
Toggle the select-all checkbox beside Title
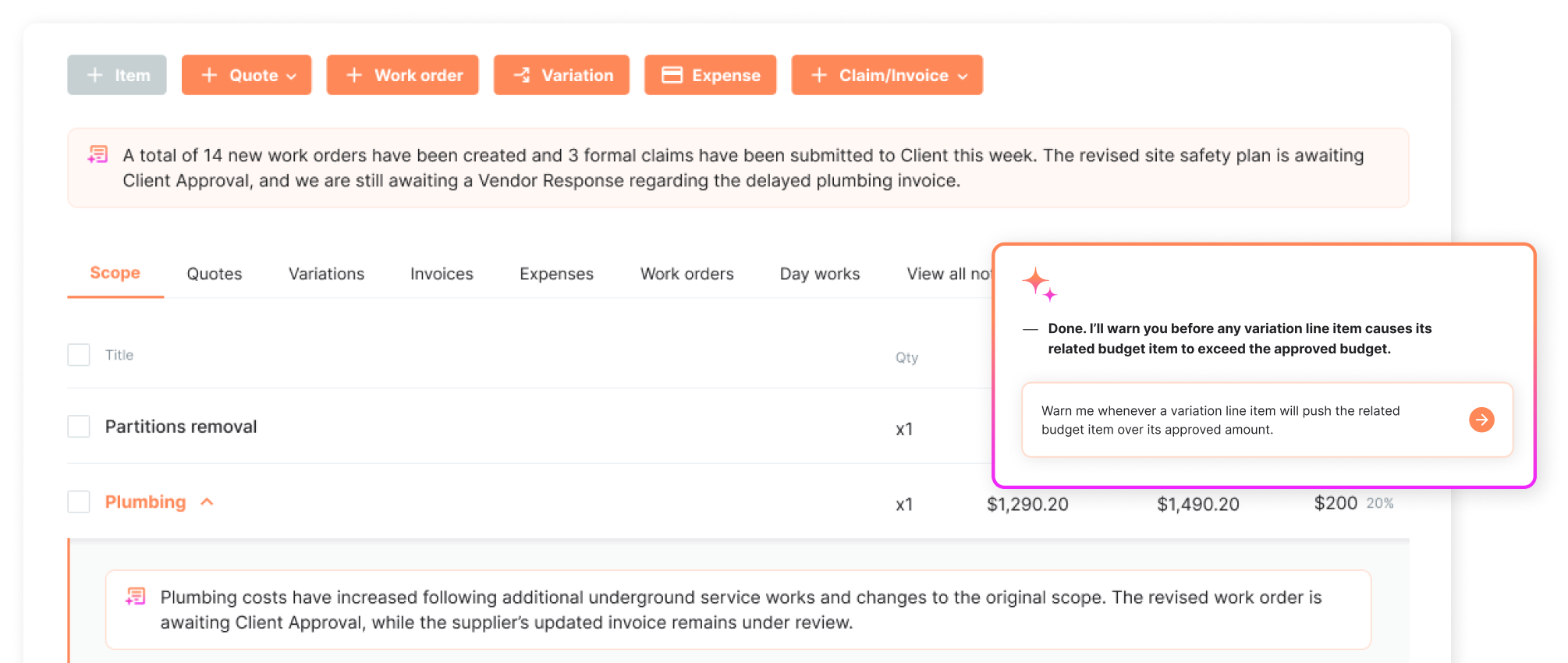coord(79,355)
